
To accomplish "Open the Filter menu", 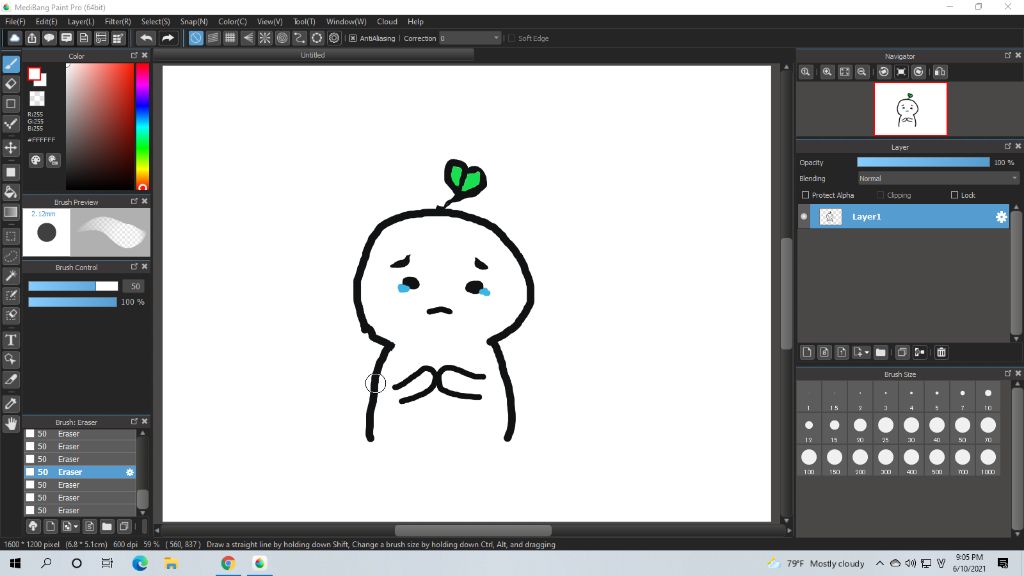I will (x=118, y=22).
